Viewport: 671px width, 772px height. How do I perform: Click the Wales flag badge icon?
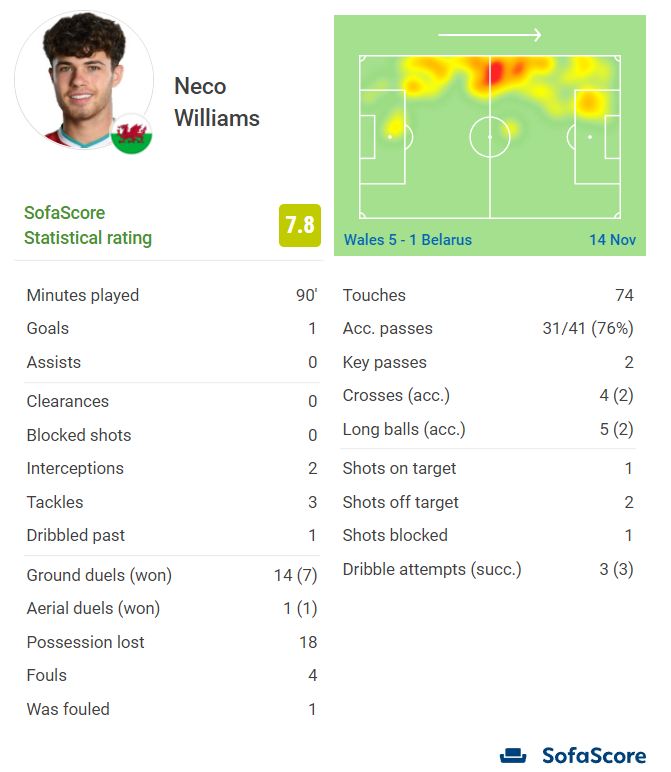131,133
